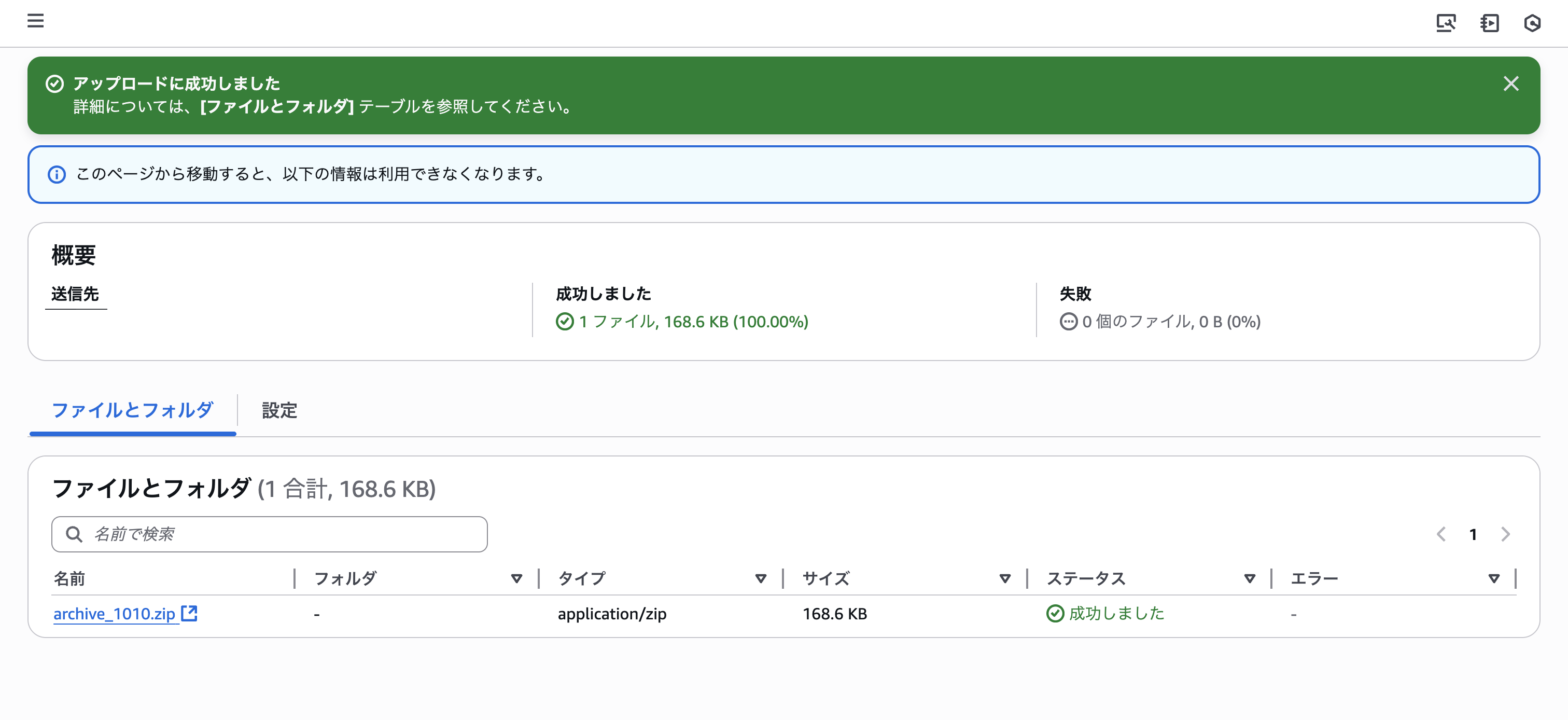
Task: Click the application/zip type cell
Action: pyautogui.click(x=612, y=614)
